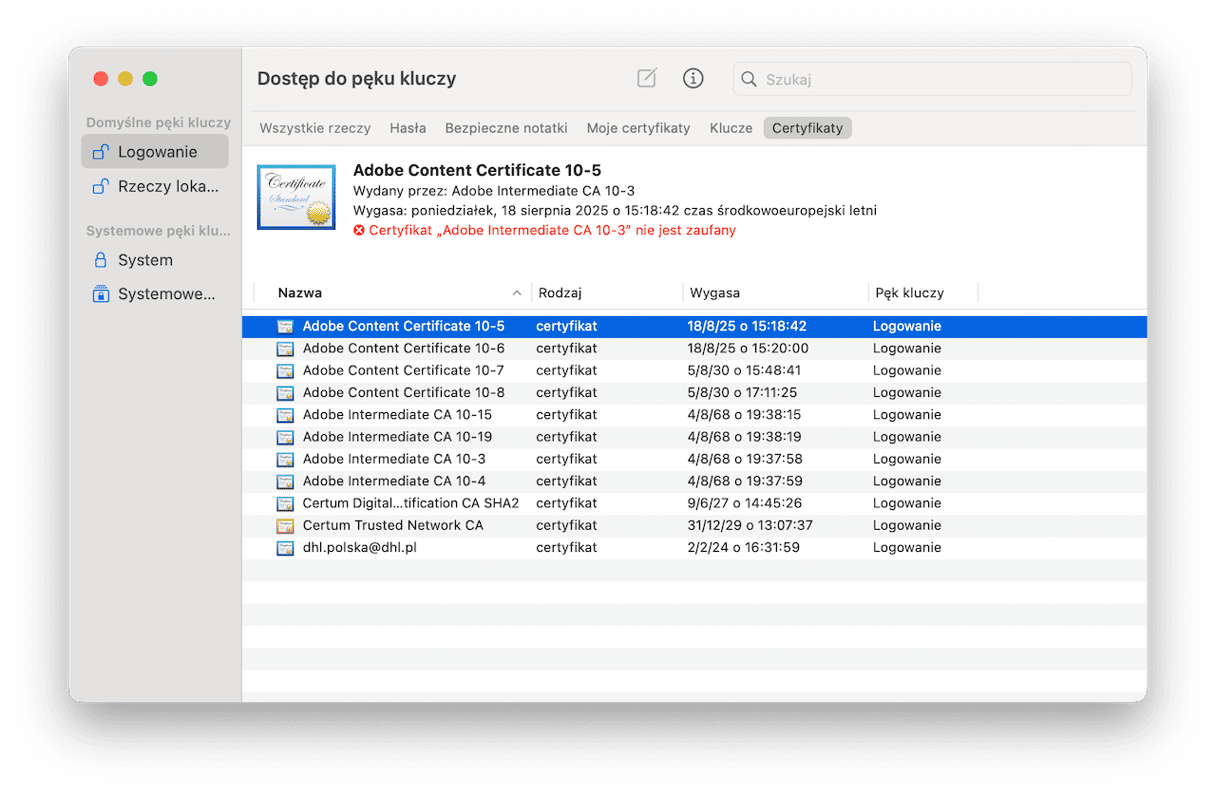Click the green full-screen window button
The image size is (1216, 793).
tap(150, 78)
